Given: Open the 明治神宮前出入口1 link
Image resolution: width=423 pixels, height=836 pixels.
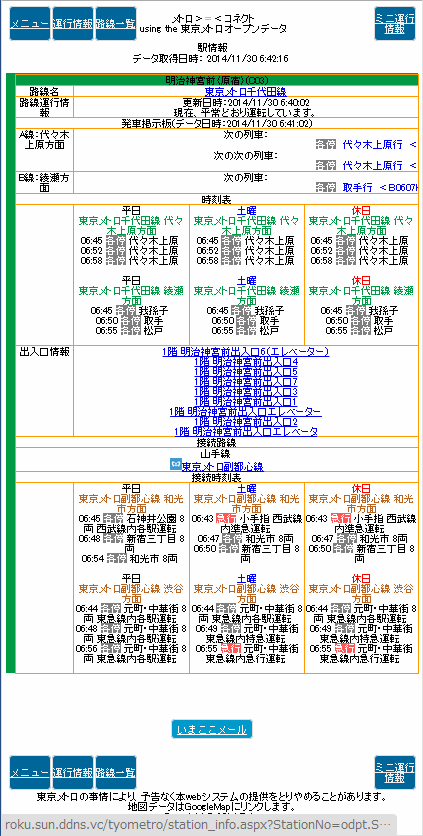Looking at the screenshot, I should pos(245,401).
